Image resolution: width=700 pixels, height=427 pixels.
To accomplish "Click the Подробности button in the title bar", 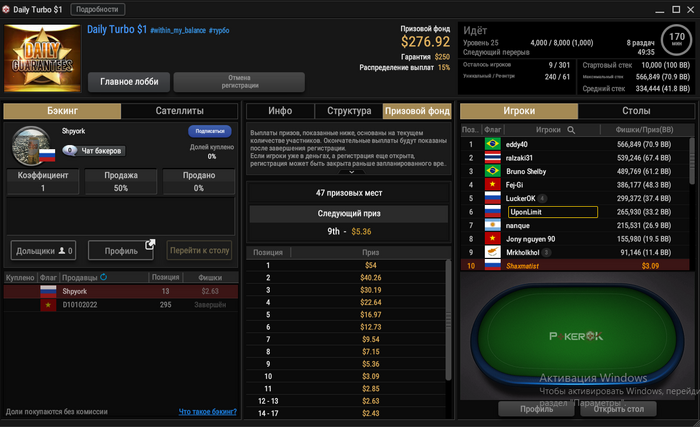I will point(98,9).
